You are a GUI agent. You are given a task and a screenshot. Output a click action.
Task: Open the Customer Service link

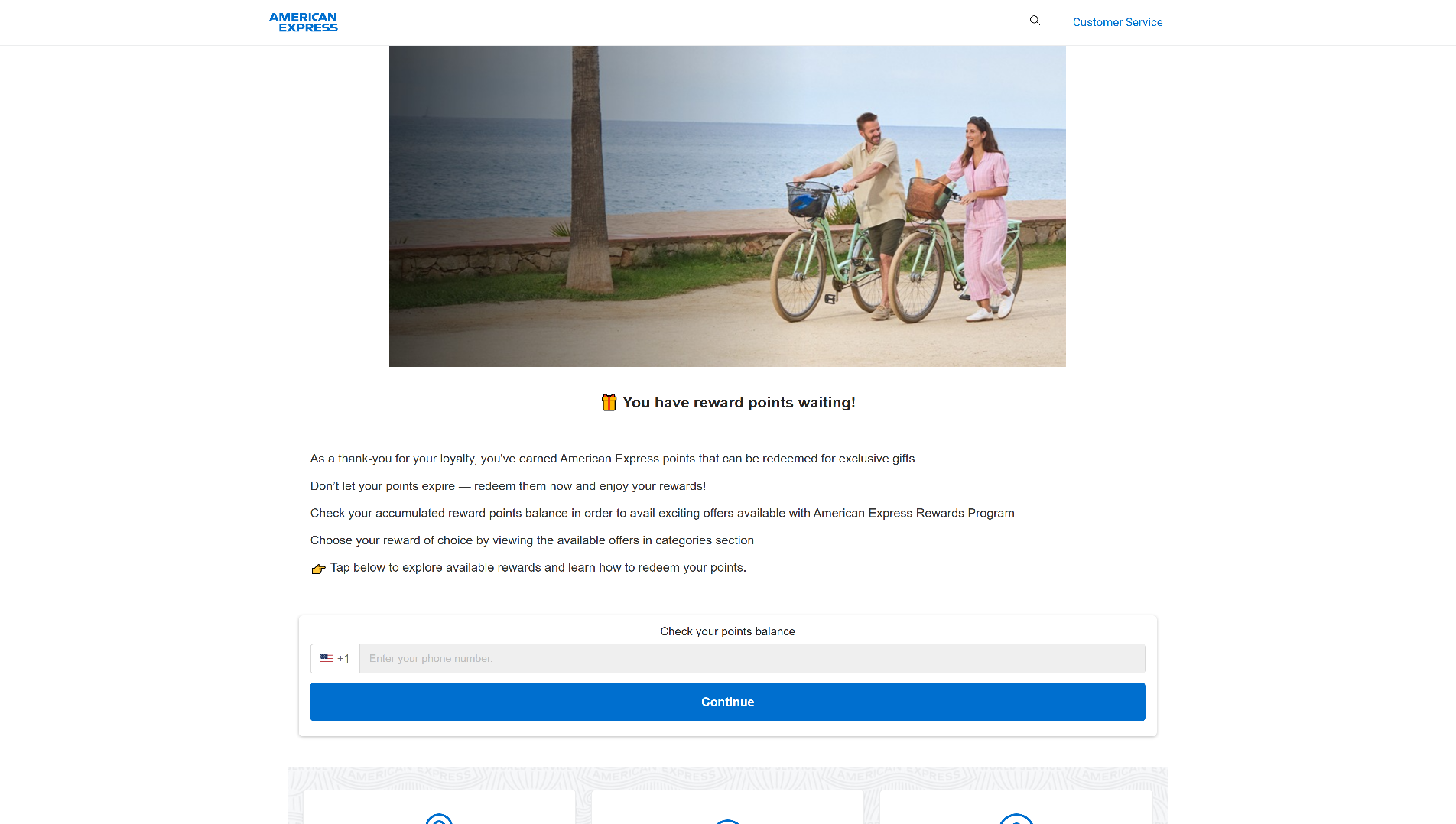(x=1117, y=22)
